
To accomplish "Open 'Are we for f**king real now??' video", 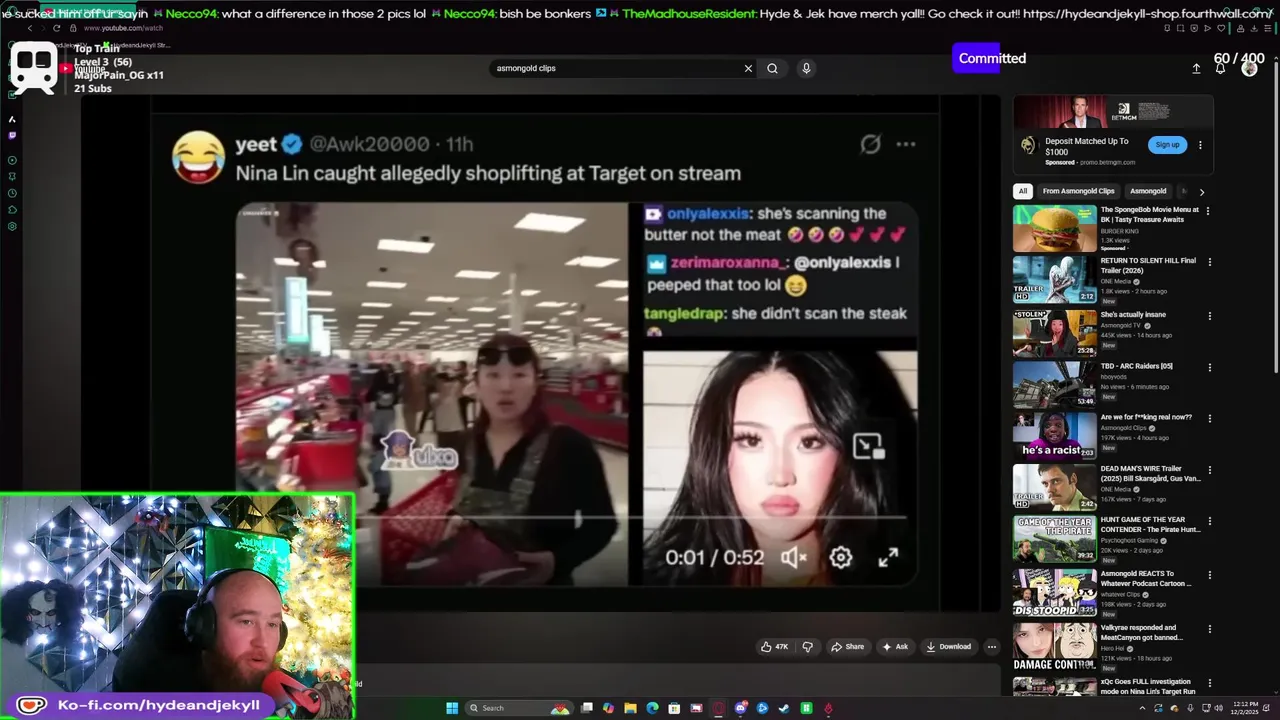I will pos(1055,435).
